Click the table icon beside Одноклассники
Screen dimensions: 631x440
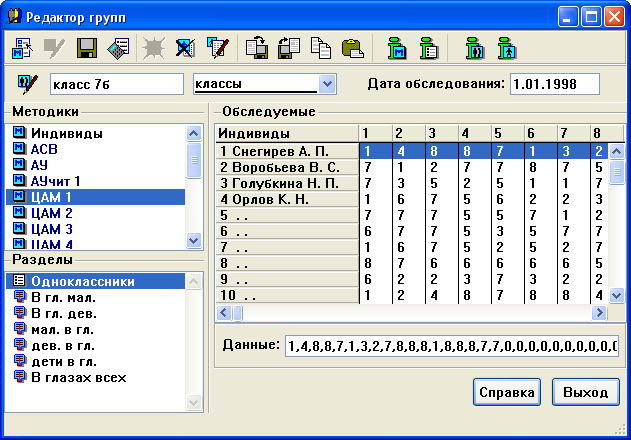19,281
